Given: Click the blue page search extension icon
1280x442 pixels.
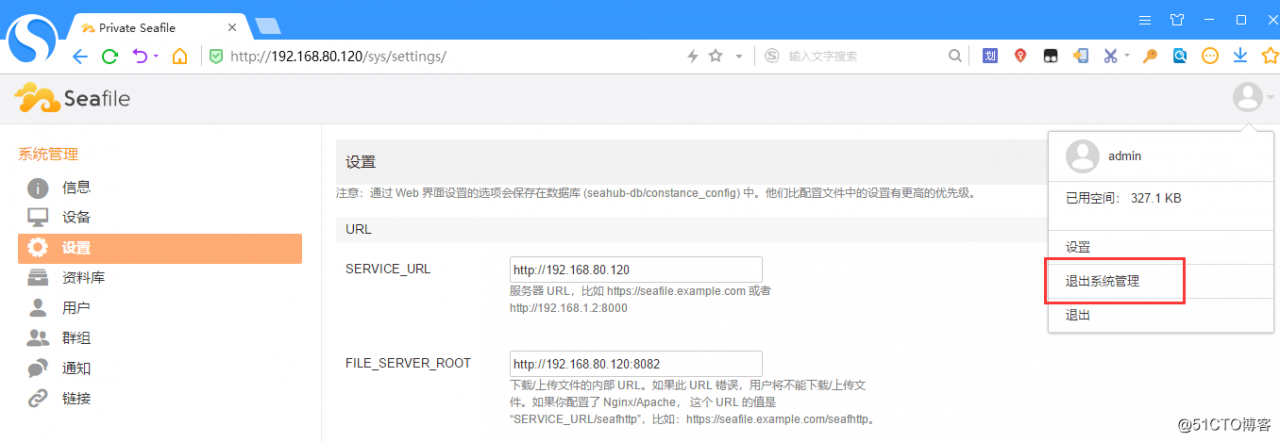Looking at the screenshot, I should (1180, 56).
